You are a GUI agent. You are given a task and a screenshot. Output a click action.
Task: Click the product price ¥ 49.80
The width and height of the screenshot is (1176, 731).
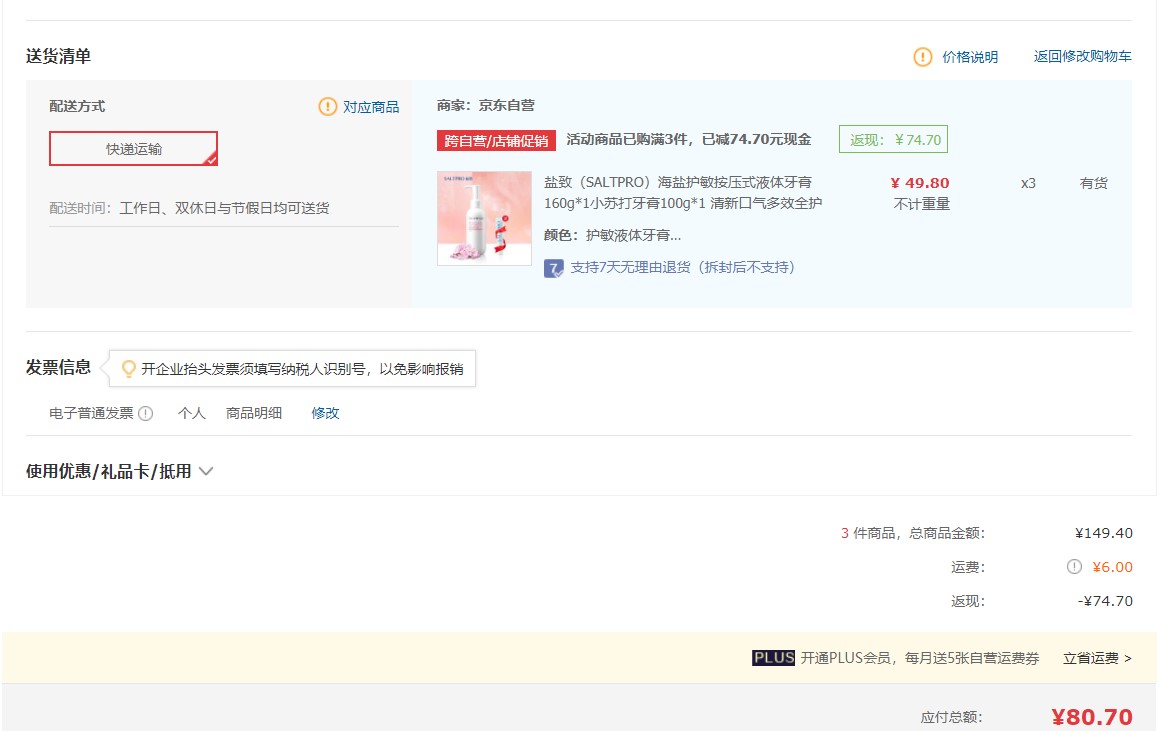tap(920, 183)
